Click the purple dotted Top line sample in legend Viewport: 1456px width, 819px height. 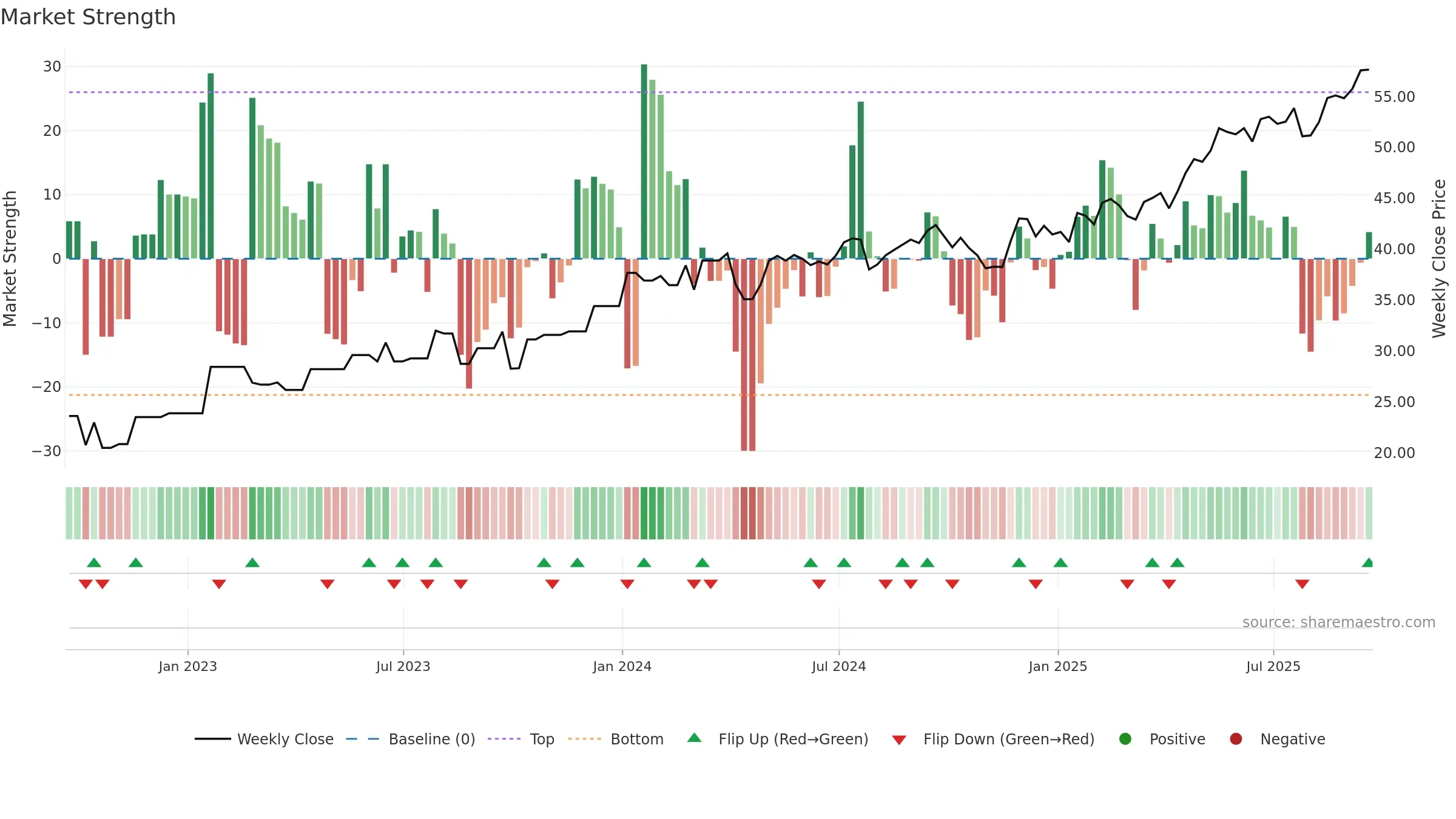point(504,739)
